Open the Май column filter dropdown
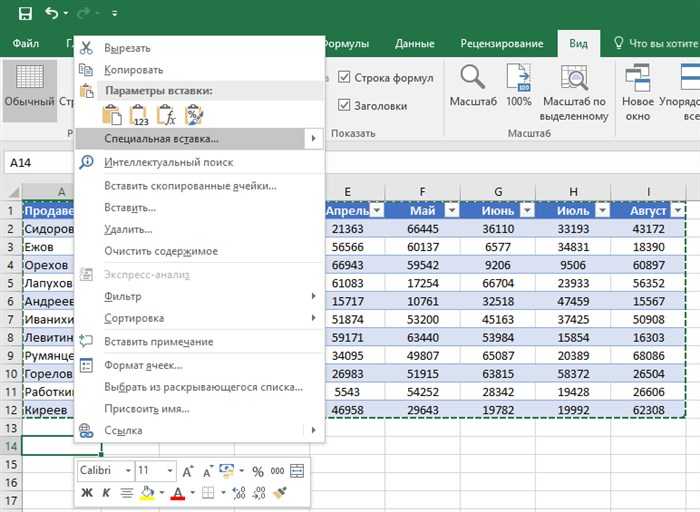Viewport: 700px width, 512px height. (452, 210)
